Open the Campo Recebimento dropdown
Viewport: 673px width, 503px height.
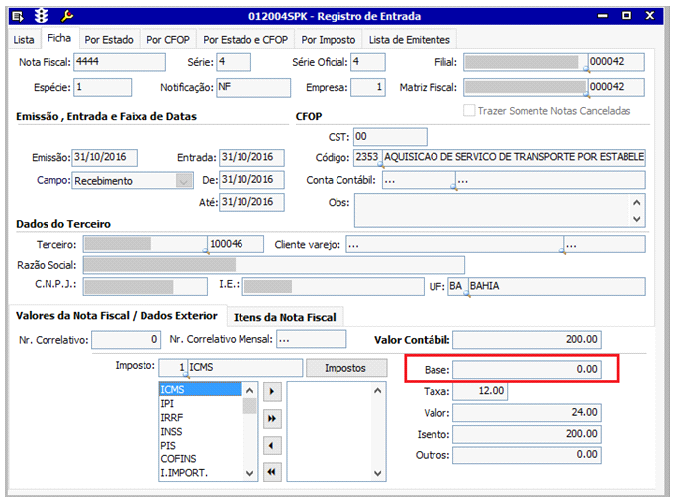tap(183, 181)
